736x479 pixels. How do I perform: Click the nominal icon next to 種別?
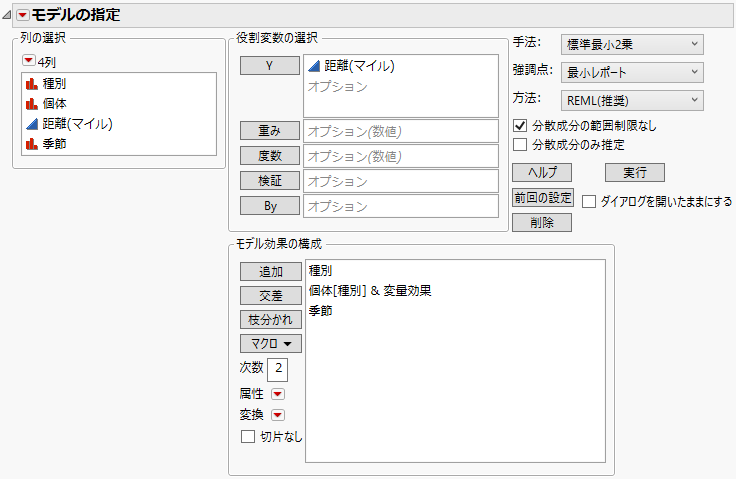32,84
